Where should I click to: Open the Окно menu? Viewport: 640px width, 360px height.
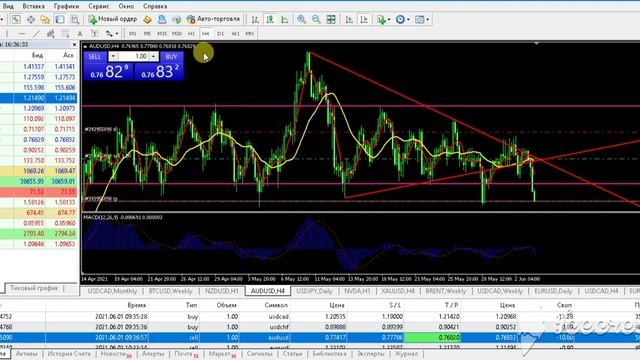pos(126,6)
